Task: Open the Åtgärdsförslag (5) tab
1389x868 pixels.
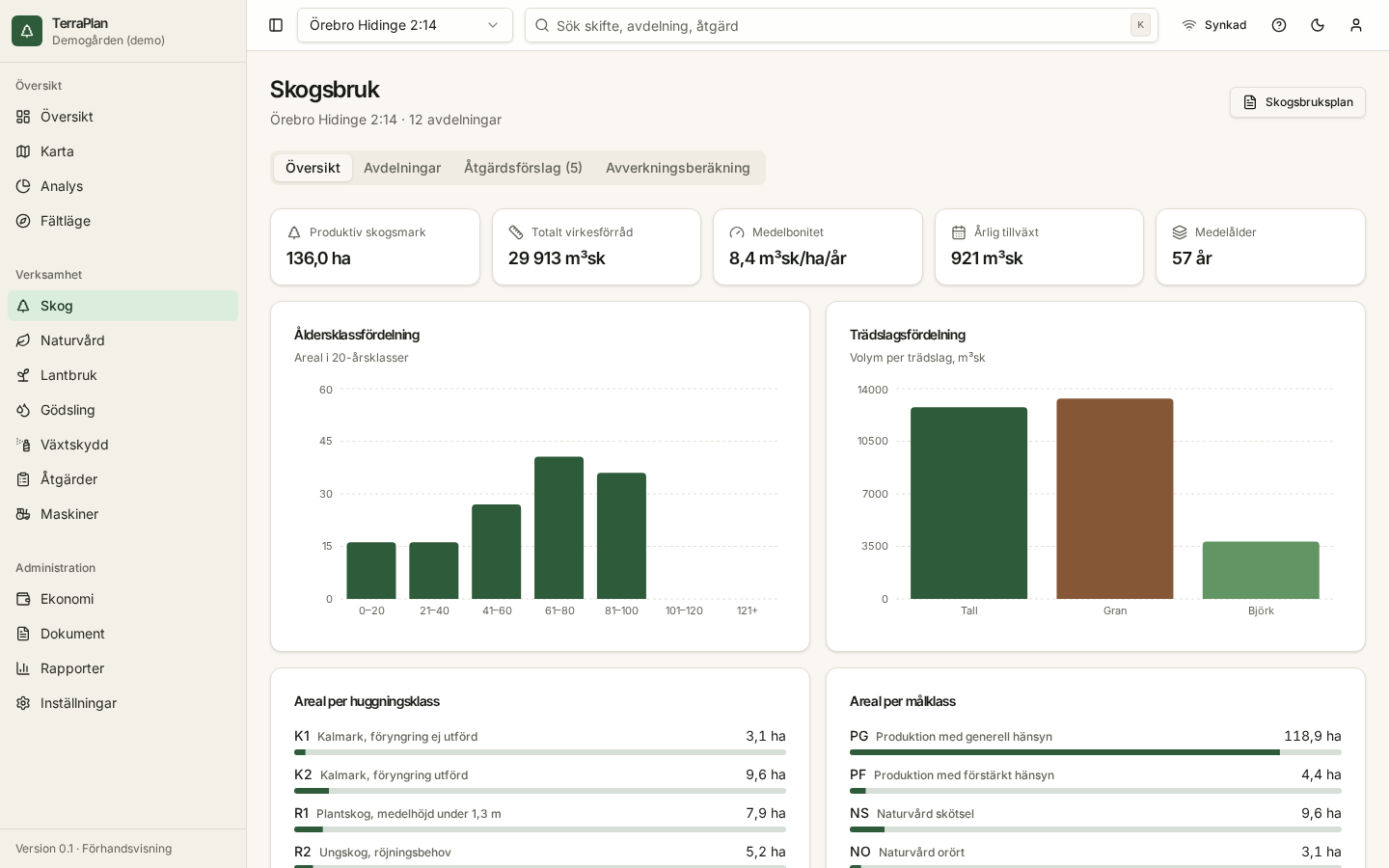Action: pyautogui.click(x=523, y=168)
